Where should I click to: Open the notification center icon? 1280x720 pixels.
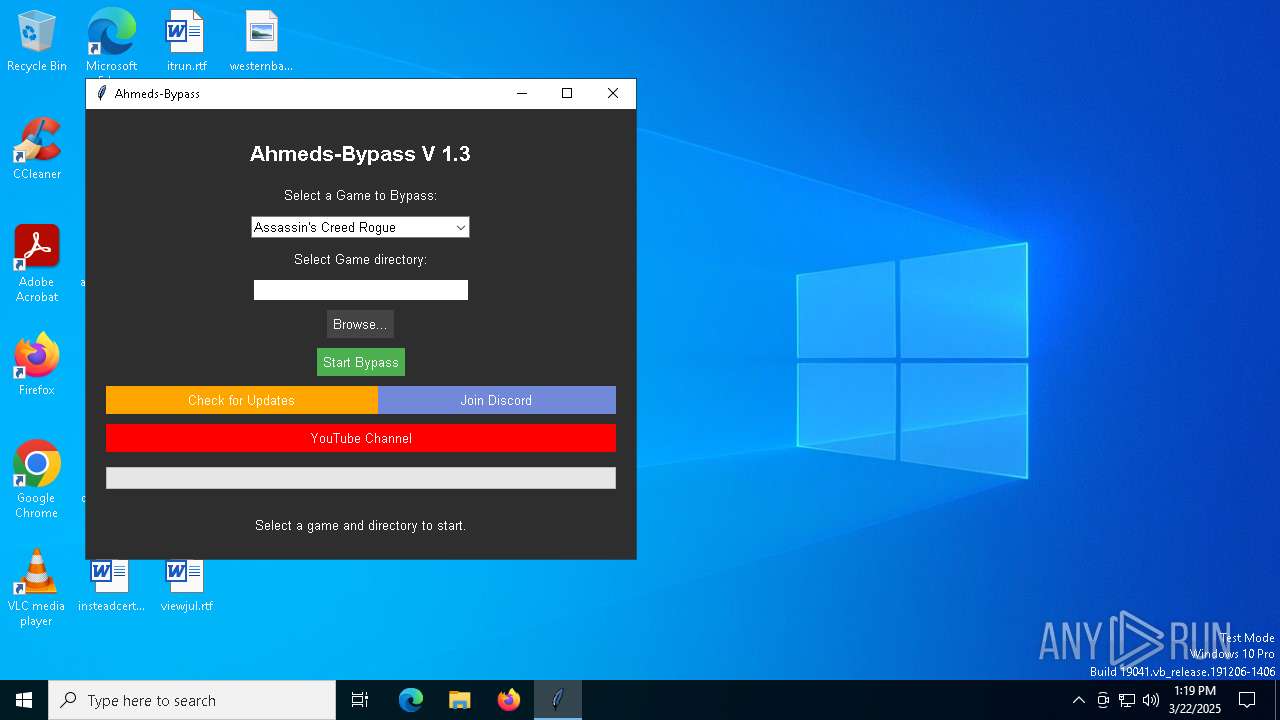click(1247, 700)
